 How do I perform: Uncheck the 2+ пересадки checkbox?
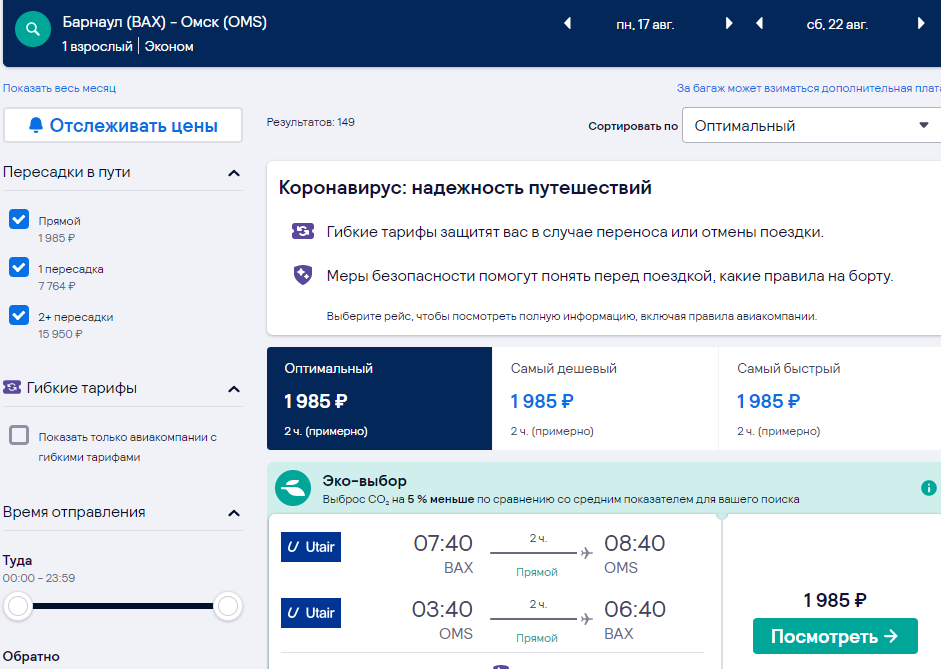coord(19,315)
